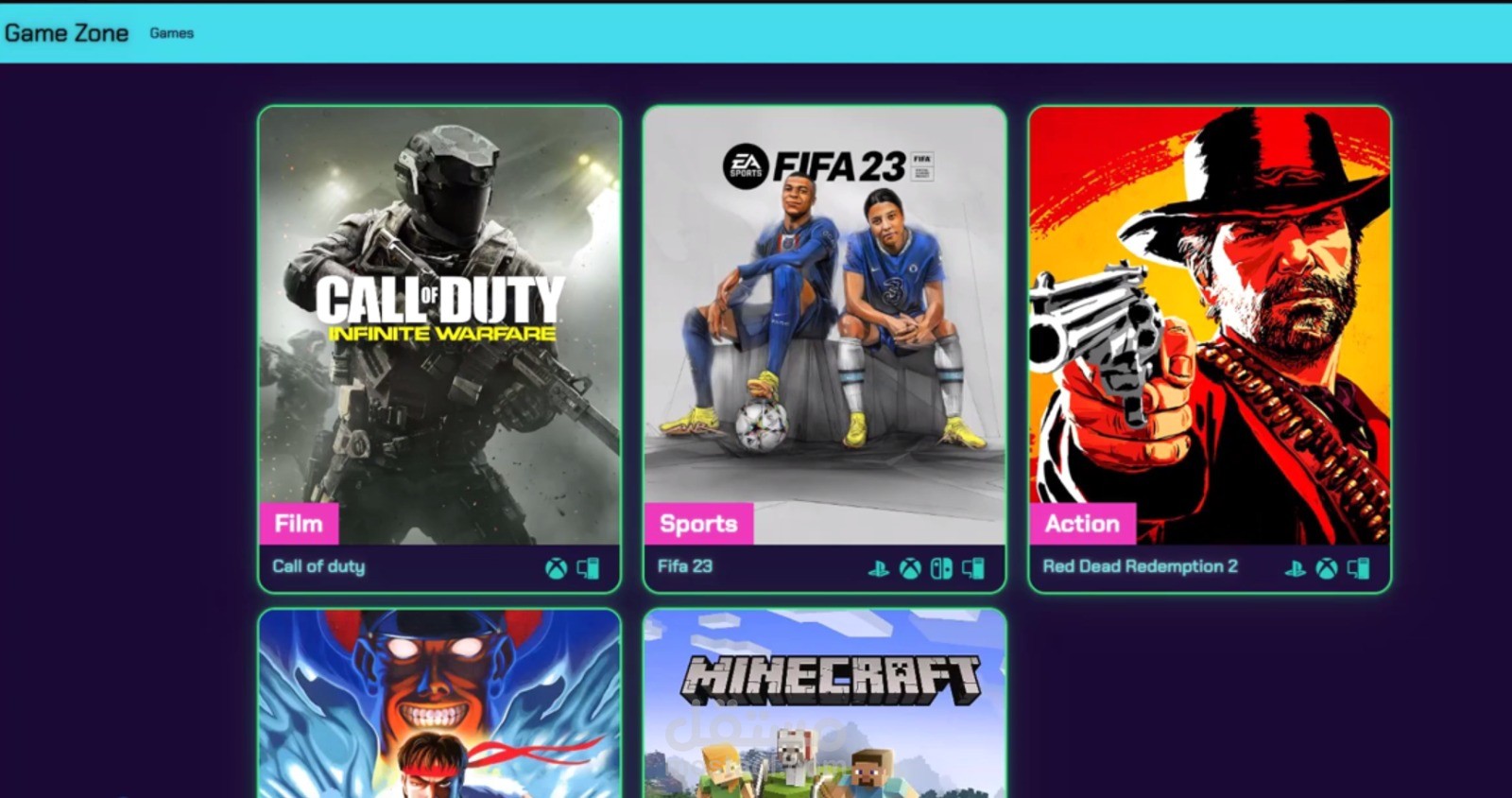Screen dimensions: 1512x798
Task: Open the FIFA 23 cover image
Action: (x=824, y=325)
